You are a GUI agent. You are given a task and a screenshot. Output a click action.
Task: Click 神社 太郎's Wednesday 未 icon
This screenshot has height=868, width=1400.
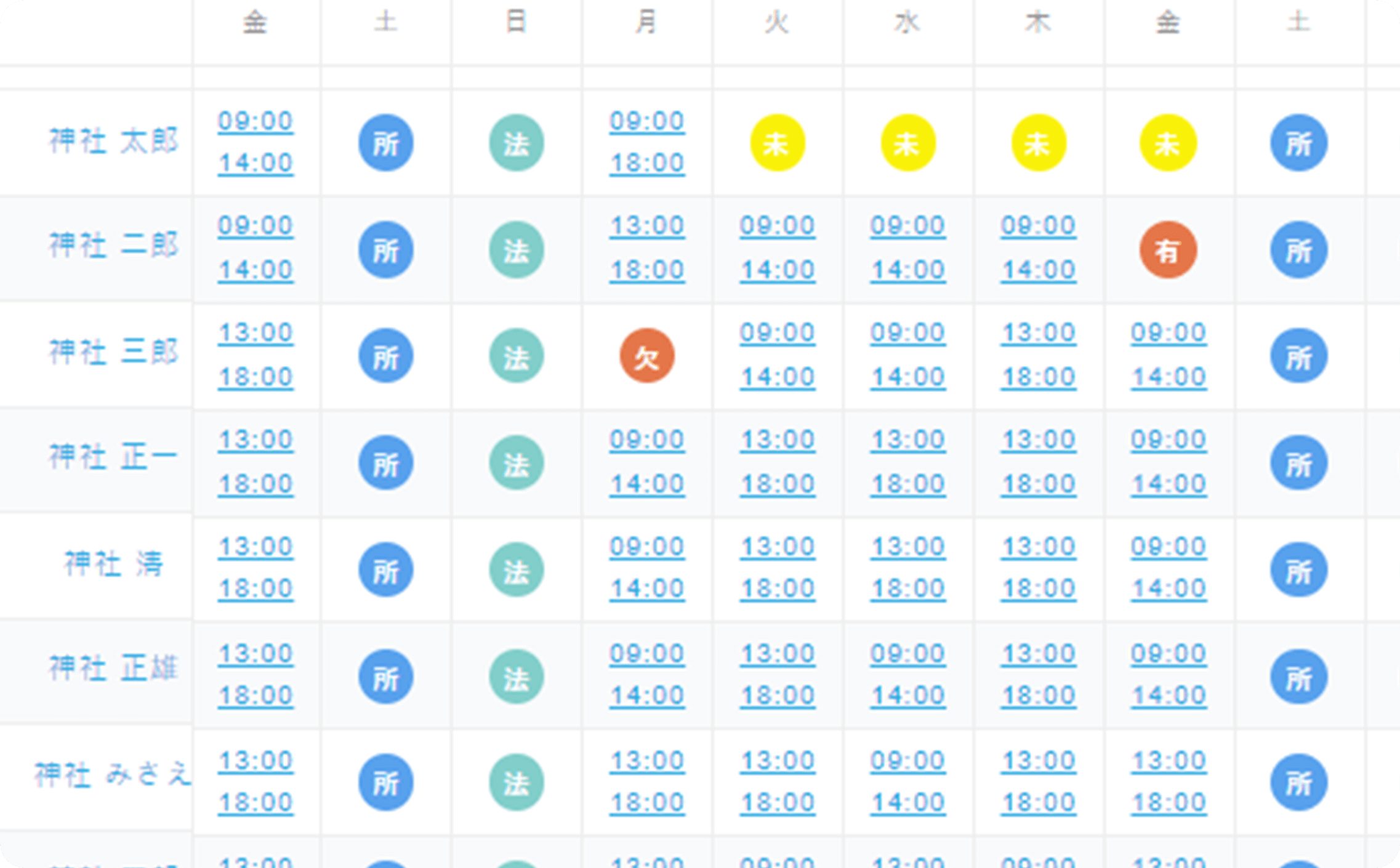click(x=907, y=143)
